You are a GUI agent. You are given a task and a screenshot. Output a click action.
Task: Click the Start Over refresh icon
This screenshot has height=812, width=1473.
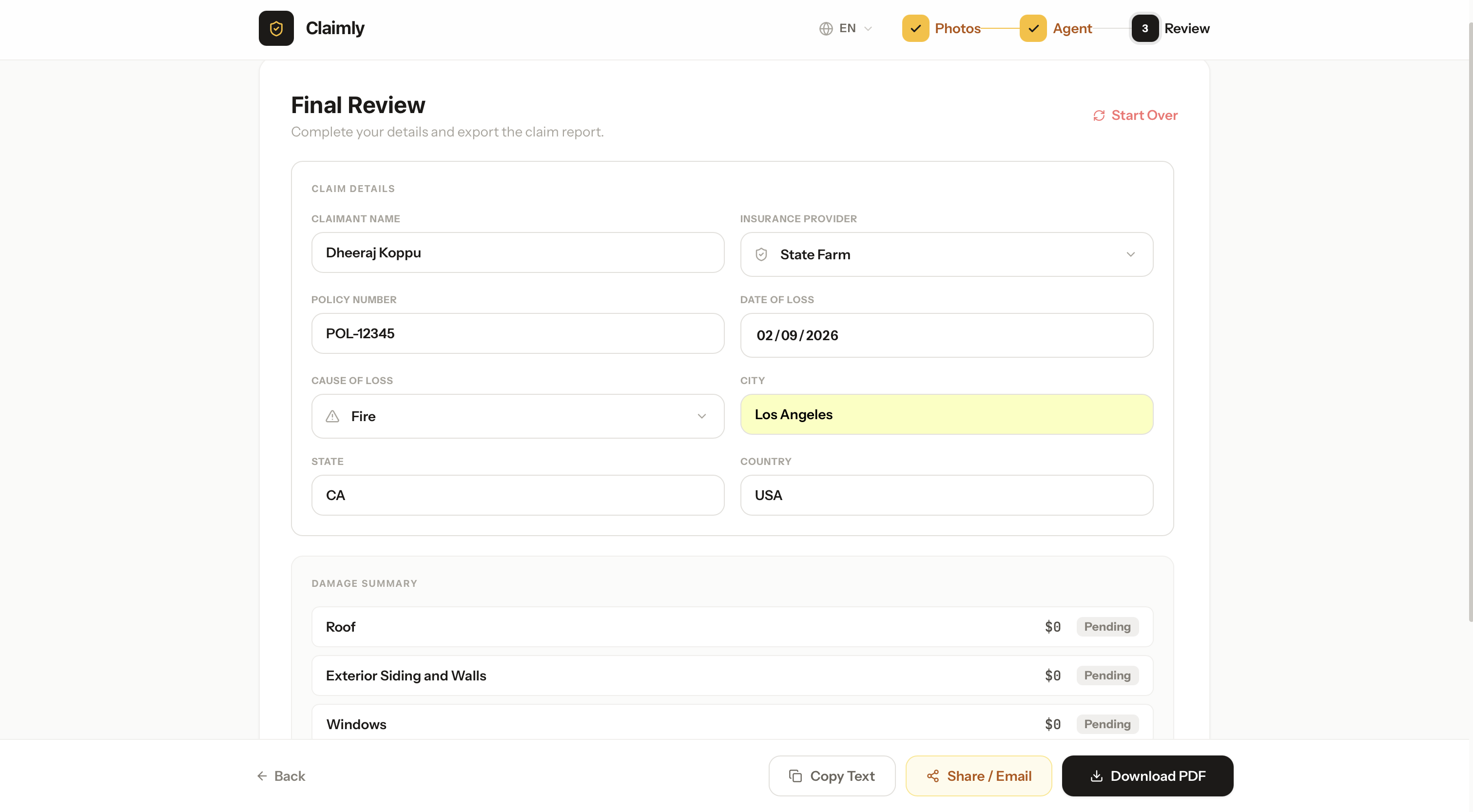point(1099,116)
